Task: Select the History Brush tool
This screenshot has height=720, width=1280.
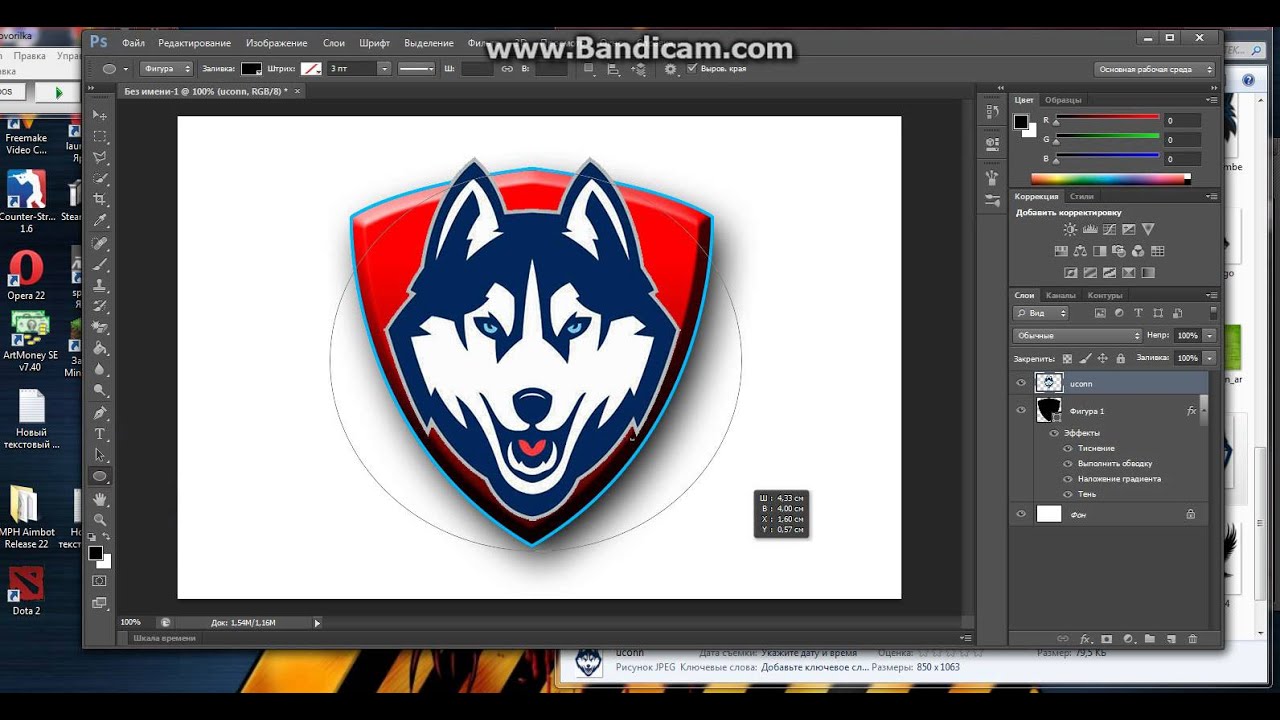Action: pyautogui.click(x=100, y=306)
